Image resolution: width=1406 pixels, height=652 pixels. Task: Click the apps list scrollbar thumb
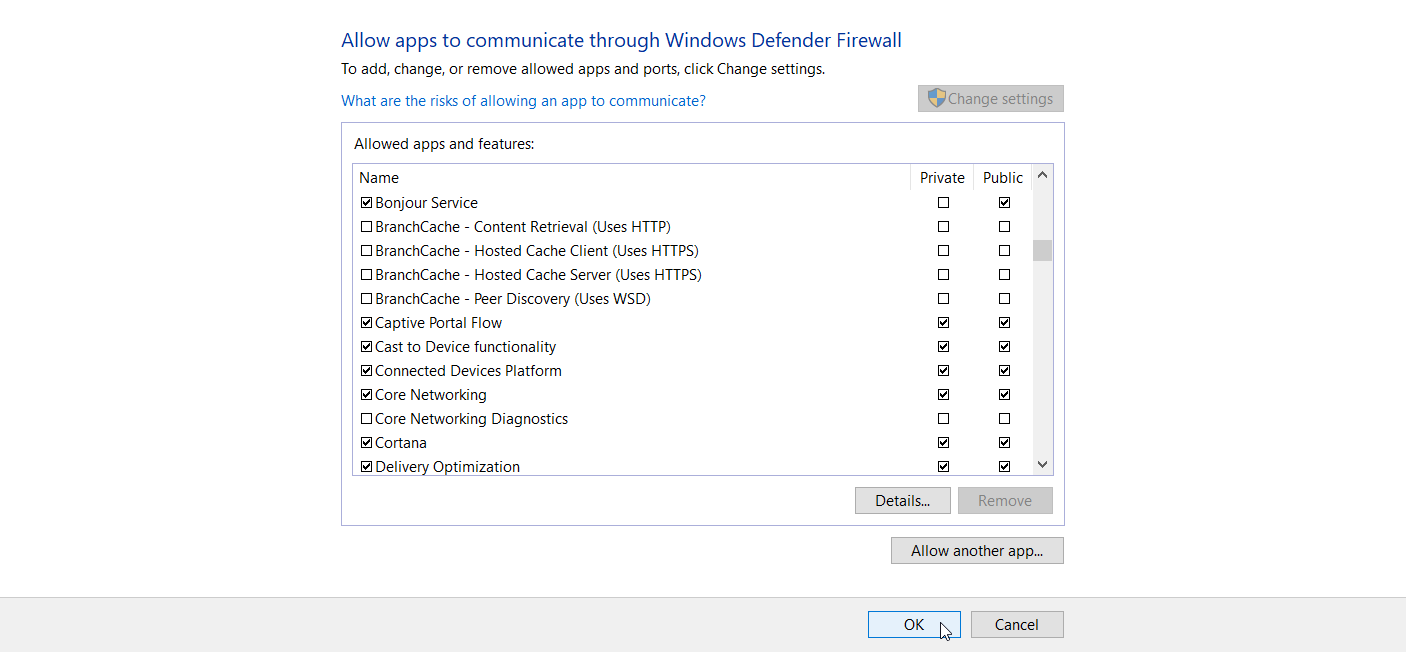tap(1042, 250)
